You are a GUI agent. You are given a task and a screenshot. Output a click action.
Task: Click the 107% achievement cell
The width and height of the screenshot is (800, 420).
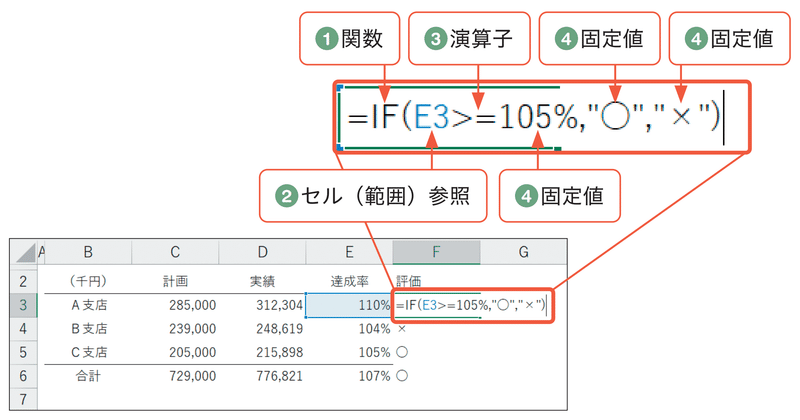click(349, 376)
